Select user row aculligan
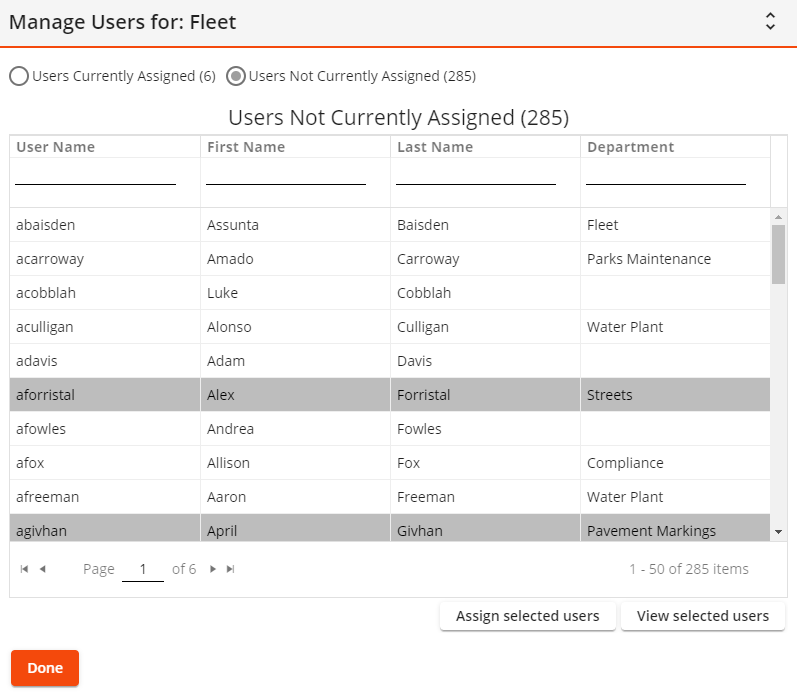 (390, 327)
